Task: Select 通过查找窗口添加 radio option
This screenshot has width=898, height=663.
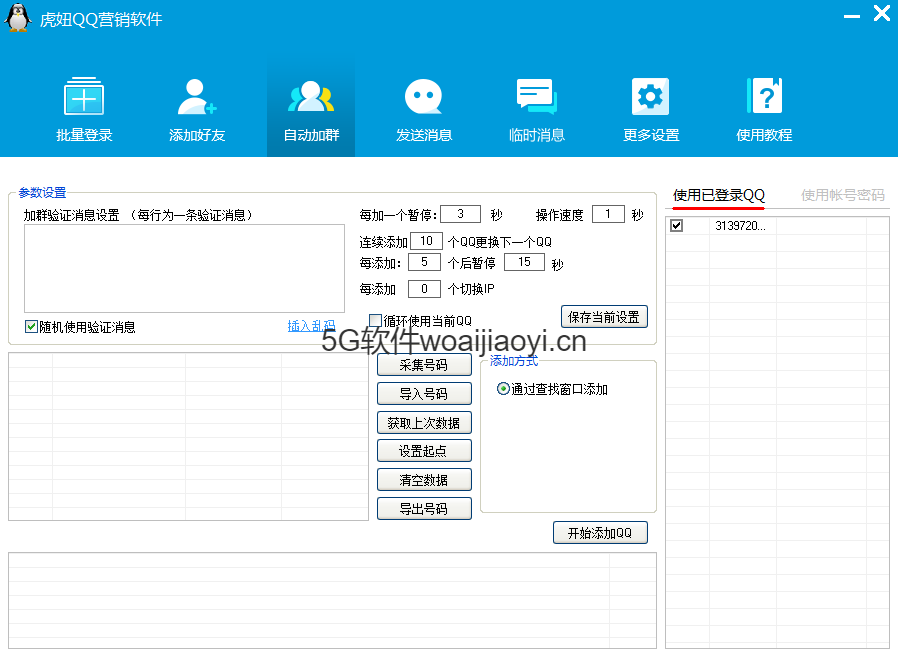Action: pos(503,389)
